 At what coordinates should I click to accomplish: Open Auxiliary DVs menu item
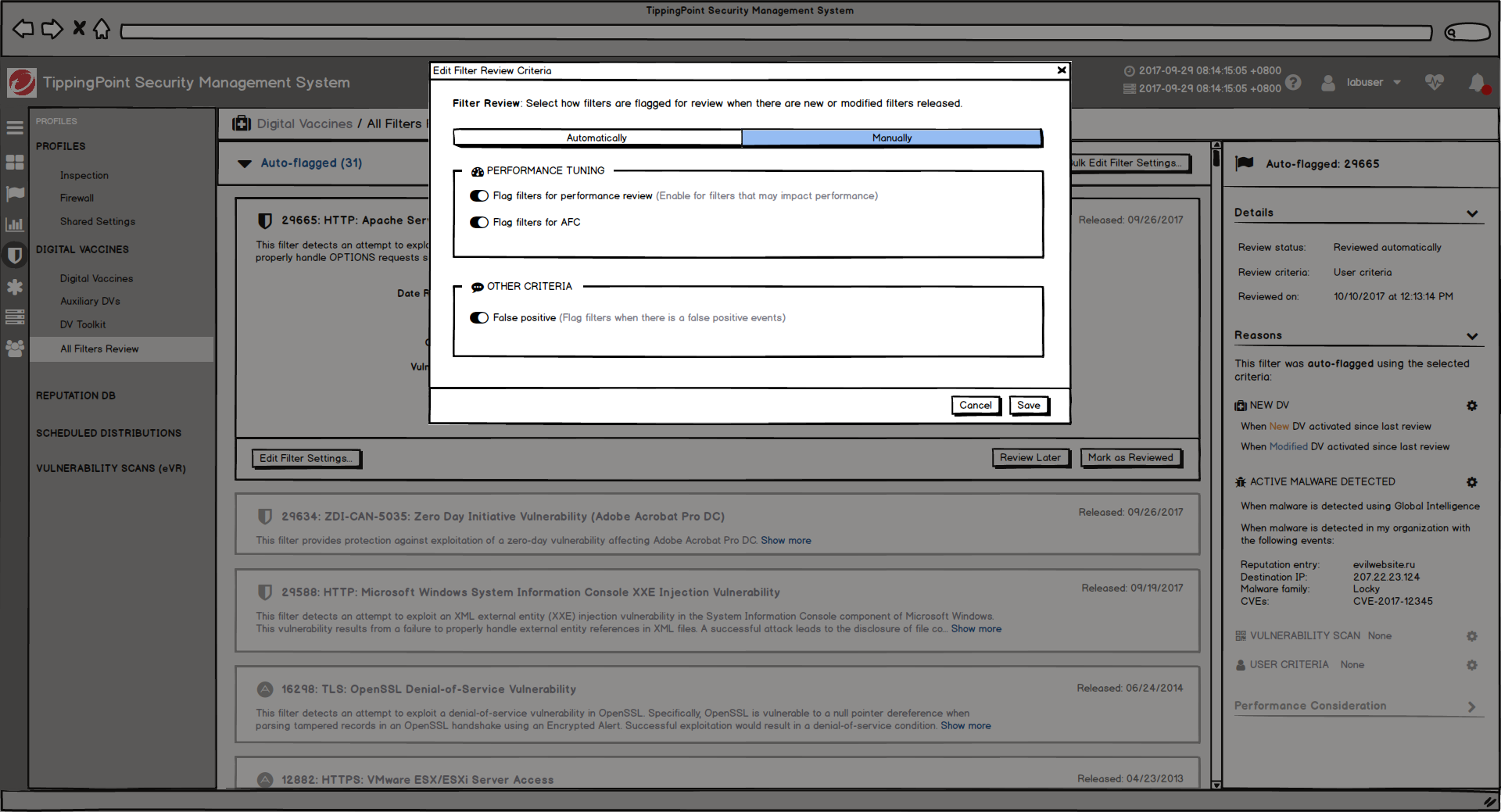point(91,302)
